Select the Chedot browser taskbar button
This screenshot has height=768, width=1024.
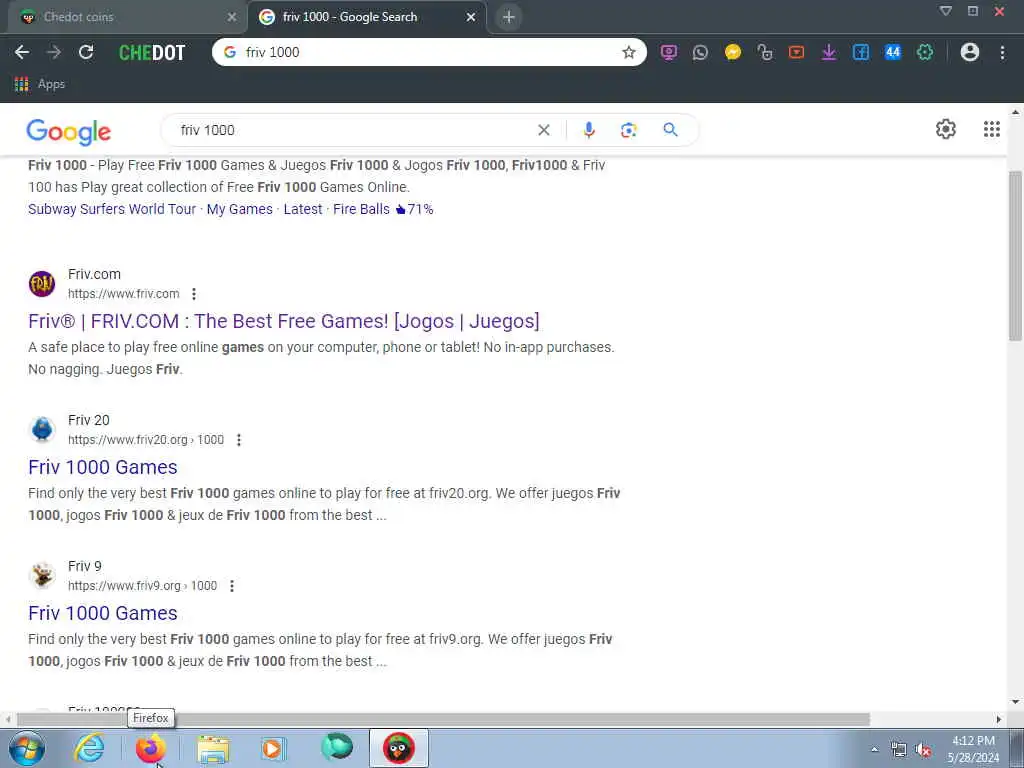click(x=398, y=748)
